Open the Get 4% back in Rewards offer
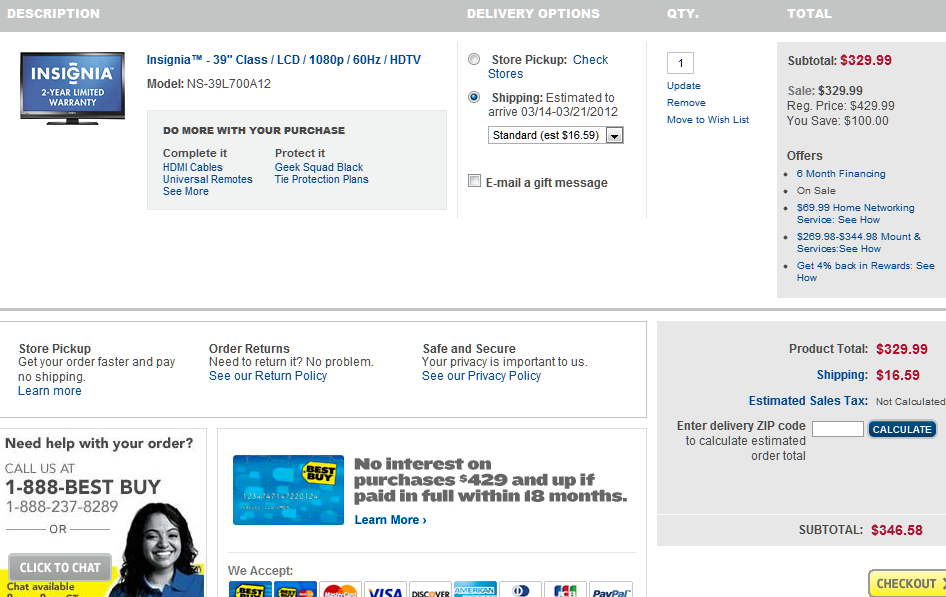The height and width of the screenshot is (597, 946). 866,271
